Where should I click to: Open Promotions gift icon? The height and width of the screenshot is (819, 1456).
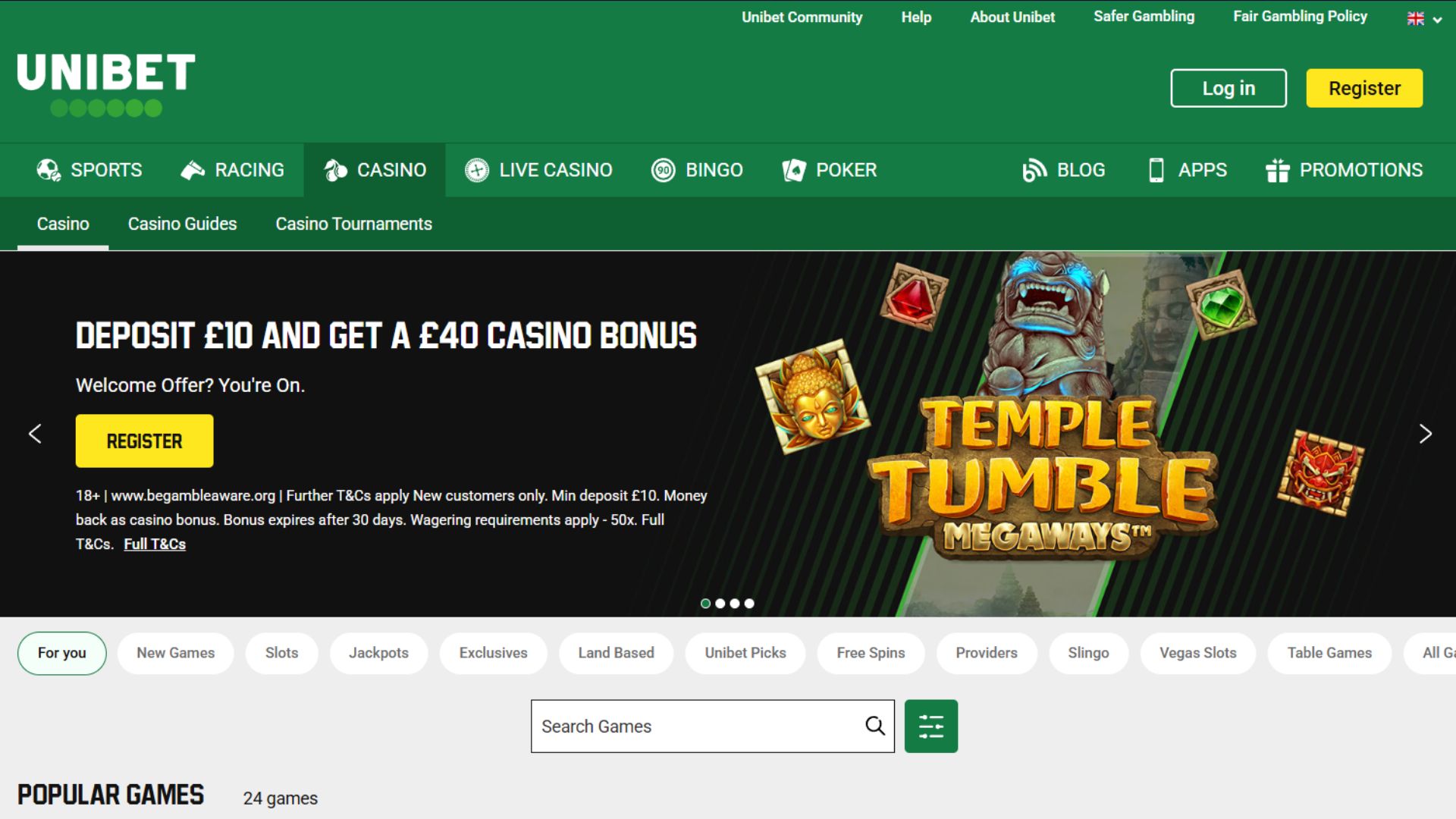click(1277, 170)
